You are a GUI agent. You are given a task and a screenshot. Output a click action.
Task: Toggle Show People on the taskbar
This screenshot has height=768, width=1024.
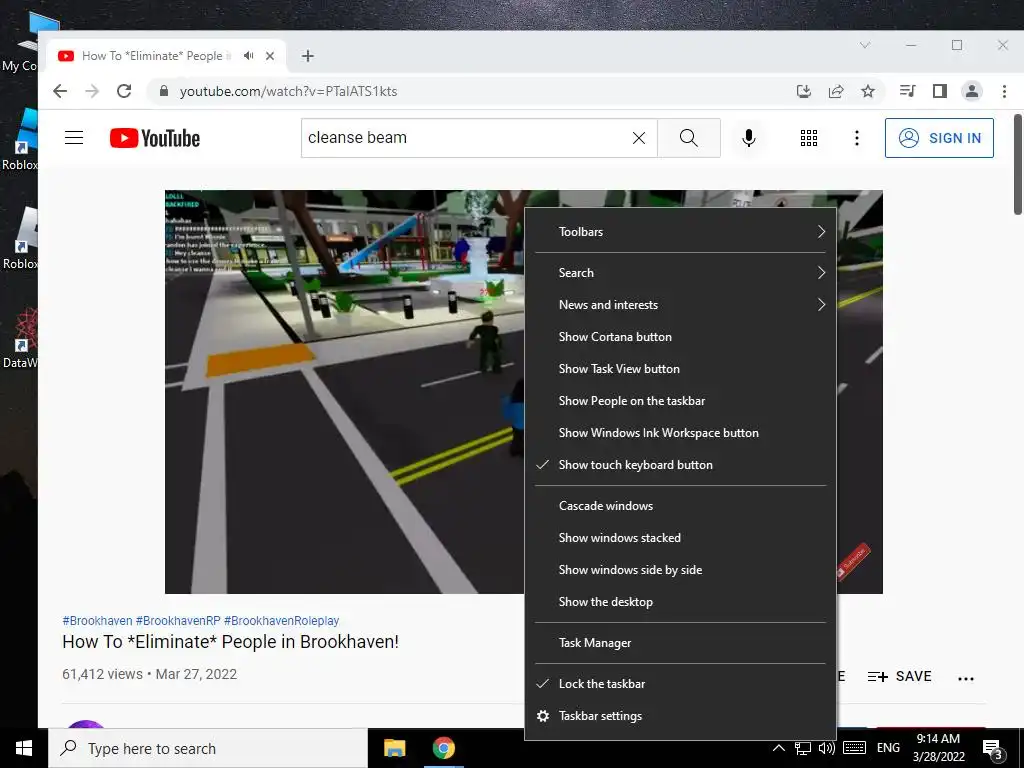click(680, 401)
